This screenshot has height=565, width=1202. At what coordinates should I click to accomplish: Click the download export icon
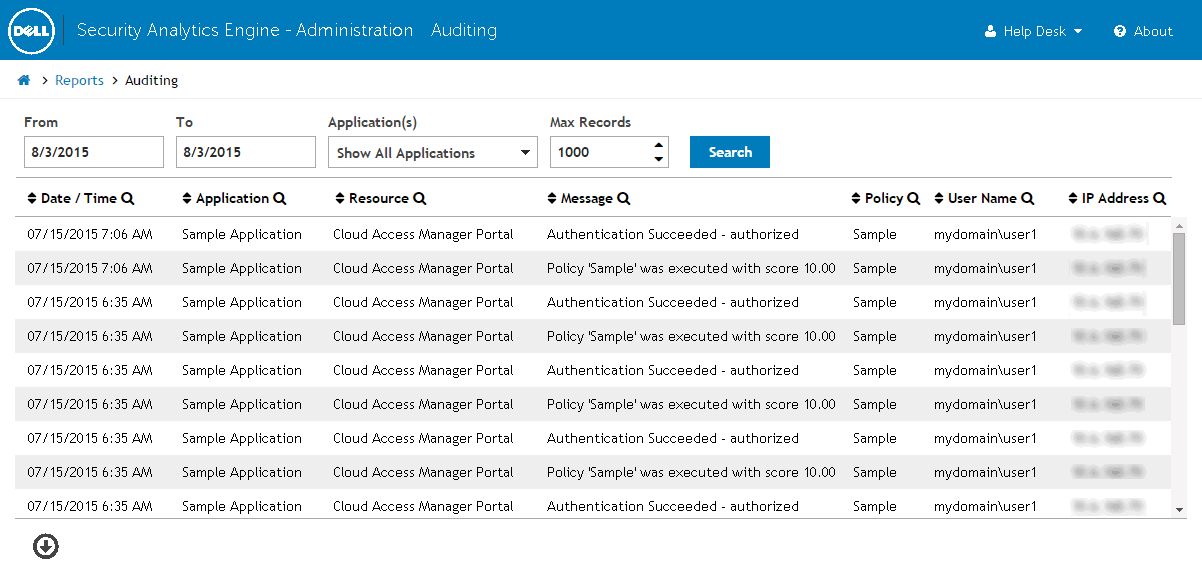click(x=46, y=546)
